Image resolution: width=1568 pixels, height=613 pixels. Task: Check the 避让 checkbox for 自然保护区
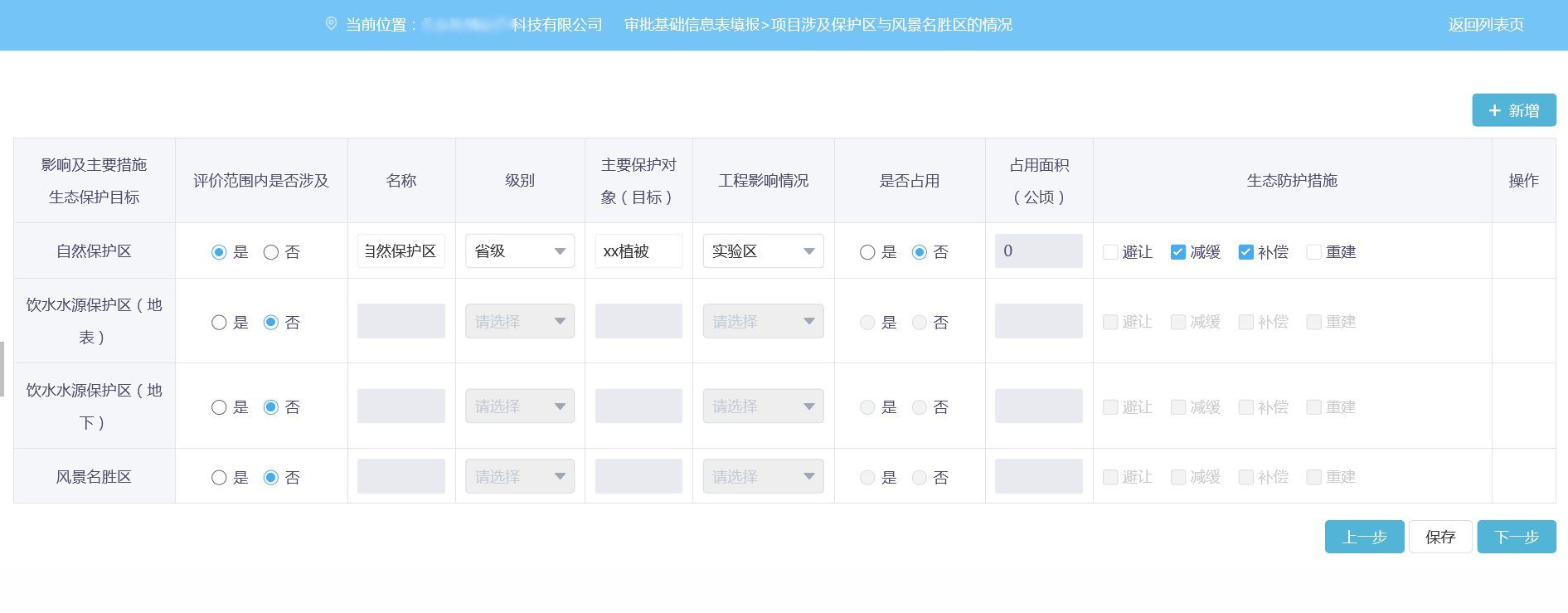coord(1110,252)
